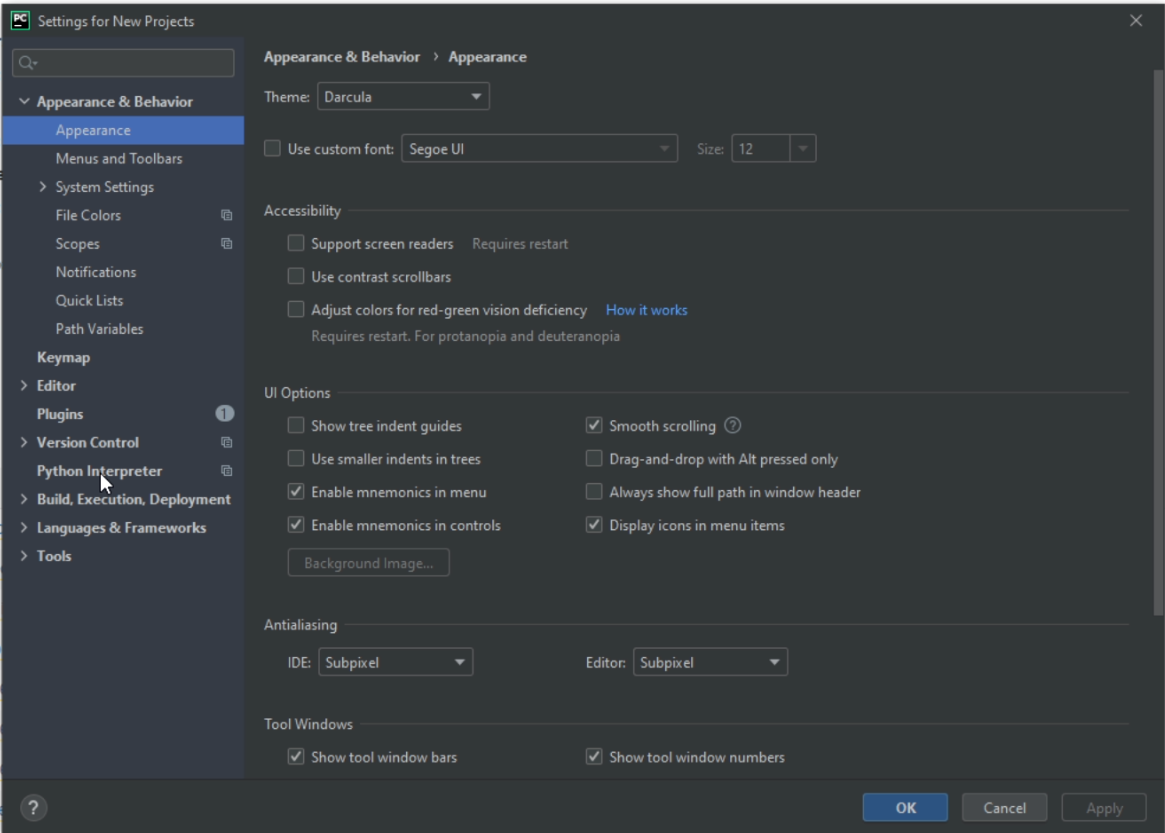Uncheck Display icons in menu items
Viewport: 1165px width, 833px height.
coord(594,525)
